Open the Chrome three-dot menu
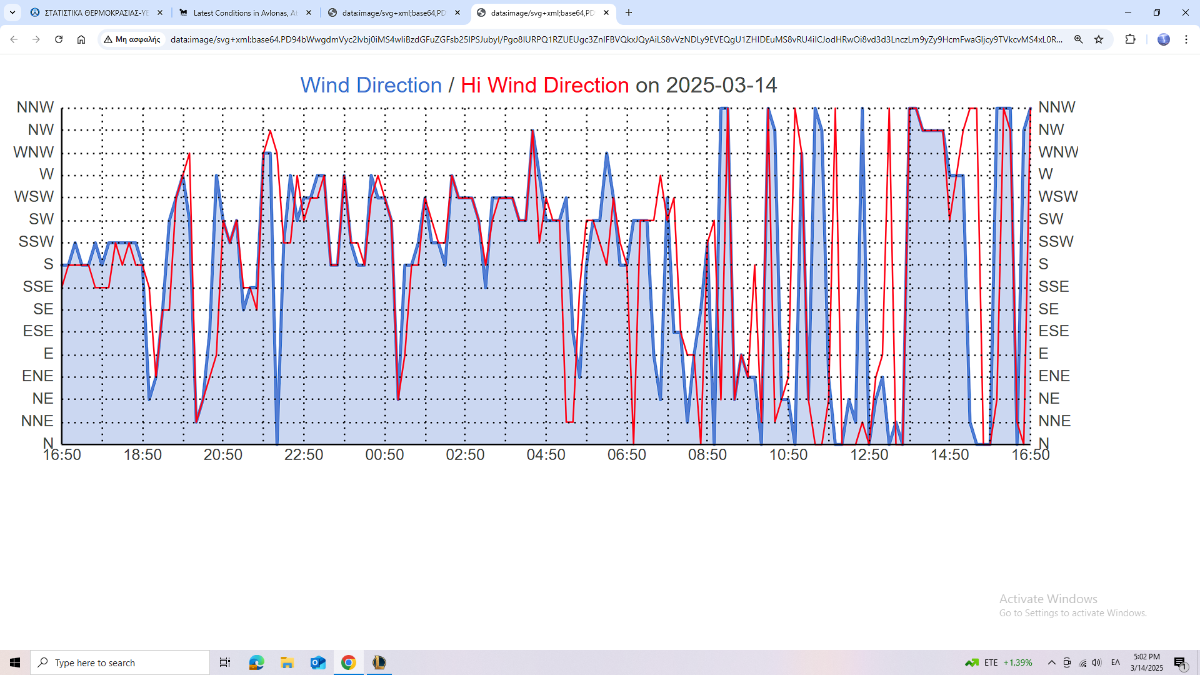Viewport: 1200px width, 675px height. tap(1186, 39)
